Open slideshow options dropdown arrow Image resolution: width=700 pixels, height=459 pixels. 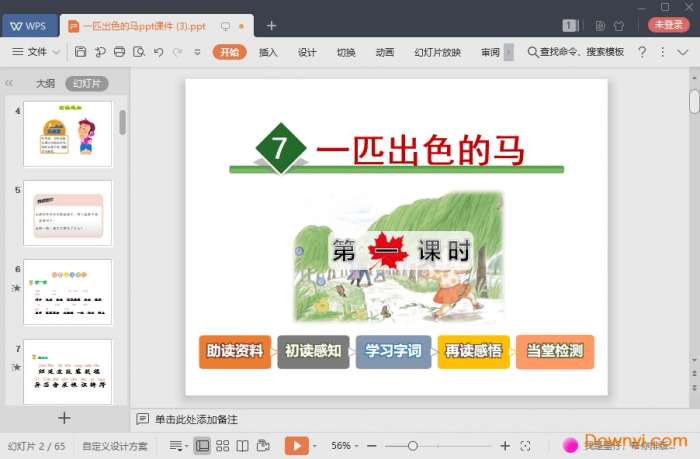point(314,446)
